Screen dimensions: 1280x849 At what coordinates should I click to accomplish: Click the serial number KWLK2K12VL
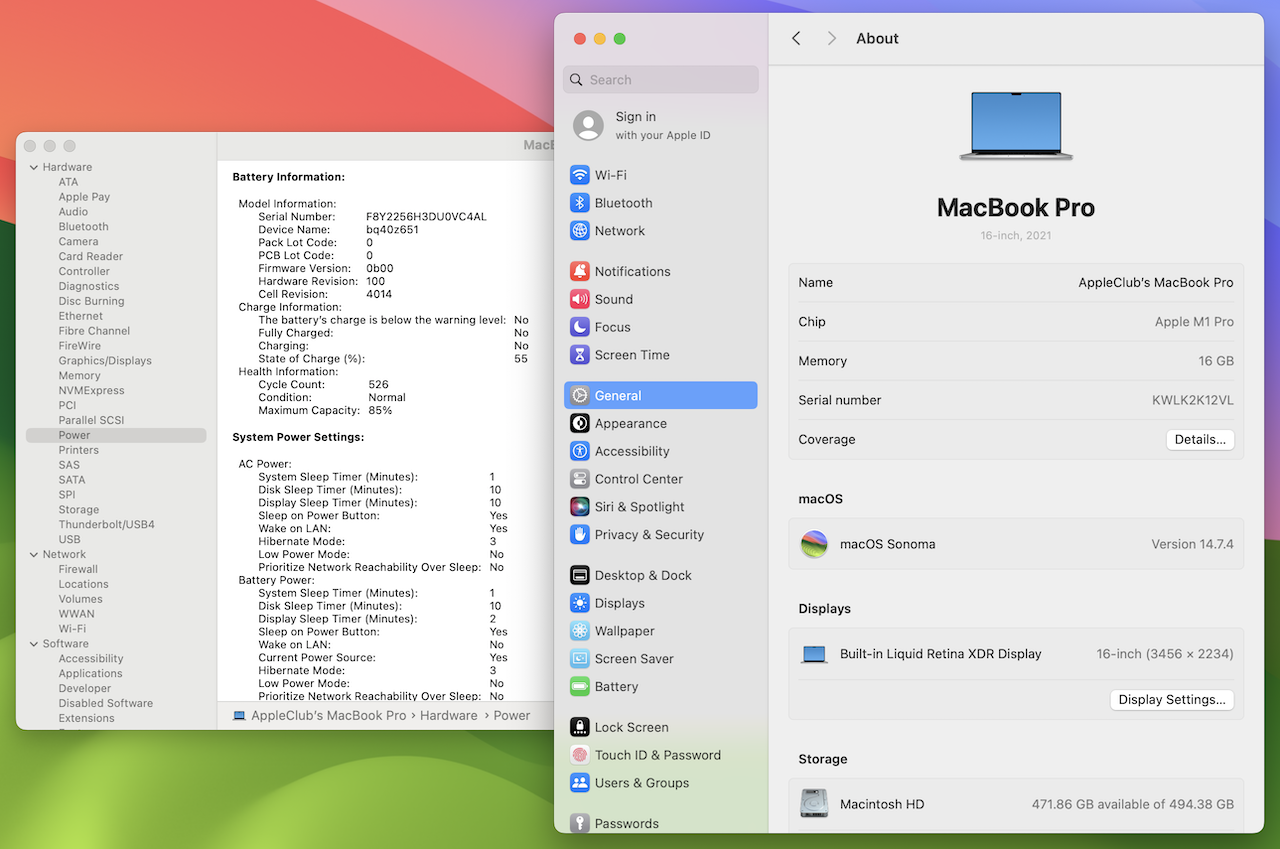click(1193, 400)
